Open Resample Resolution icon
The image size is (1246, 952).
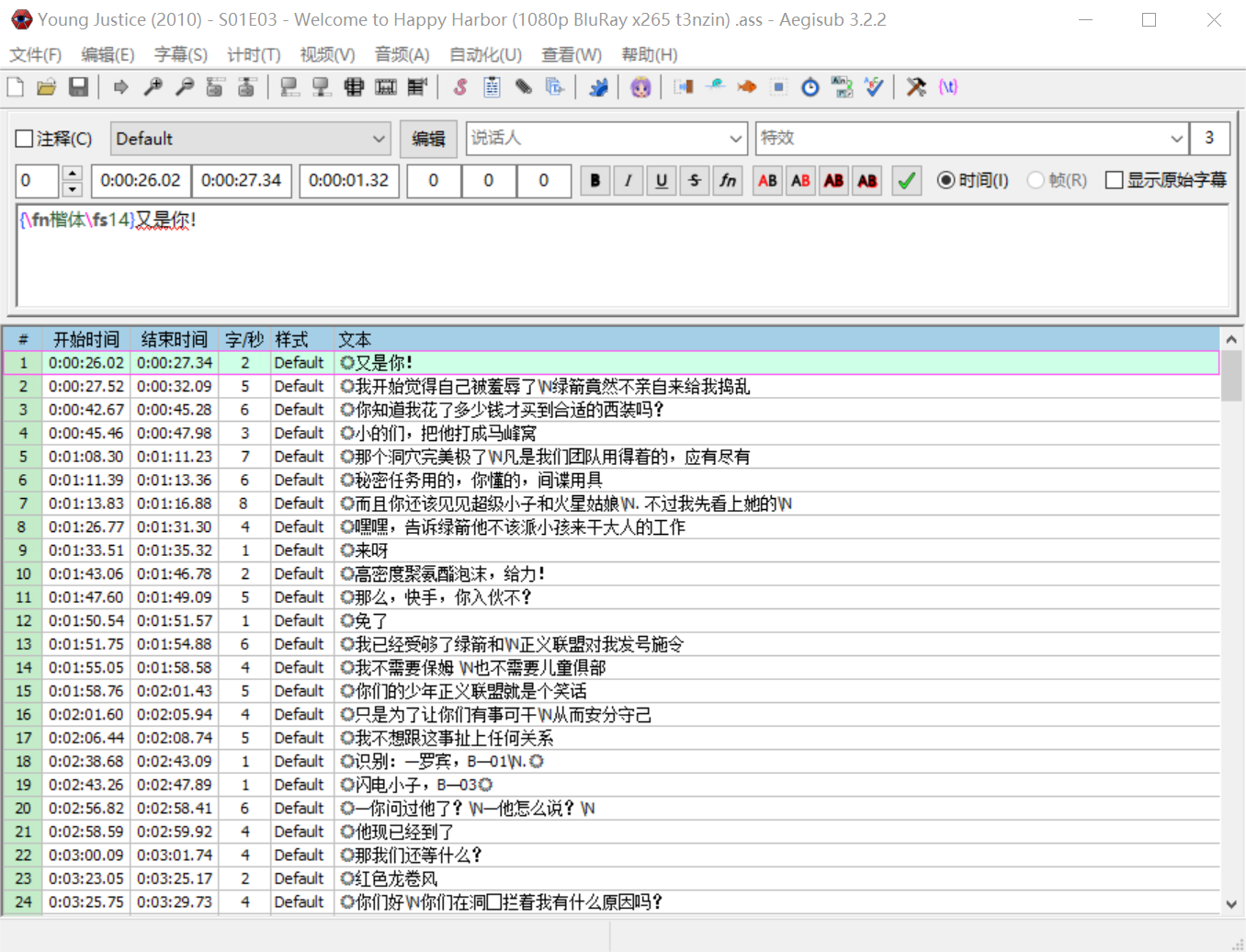click(x=778, y=87)
